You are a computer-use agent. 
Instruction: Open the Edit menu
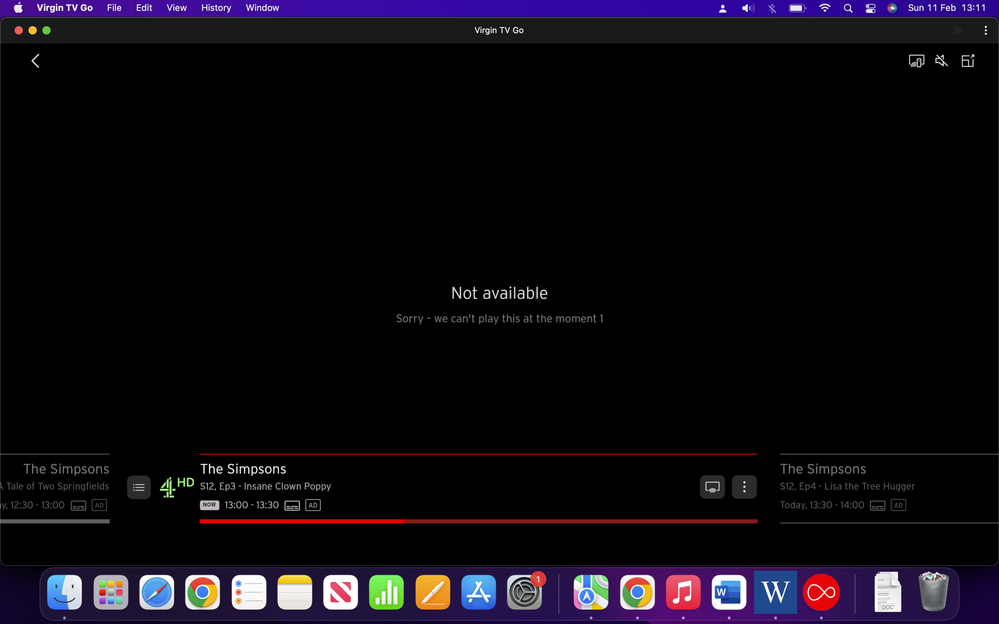(x=144, y=8)
